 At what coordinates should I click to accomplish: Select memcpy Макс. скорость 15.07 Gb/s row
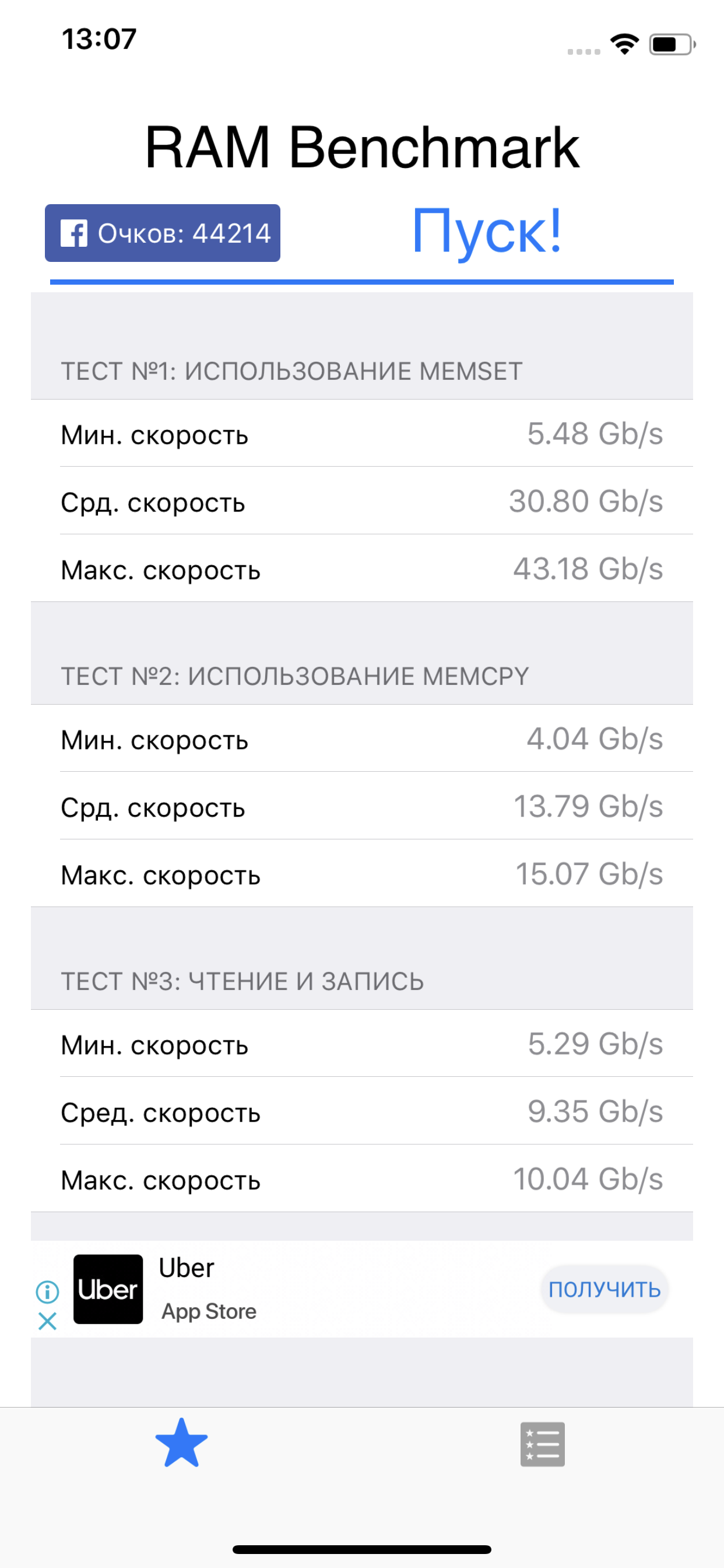tap(362, 873)
